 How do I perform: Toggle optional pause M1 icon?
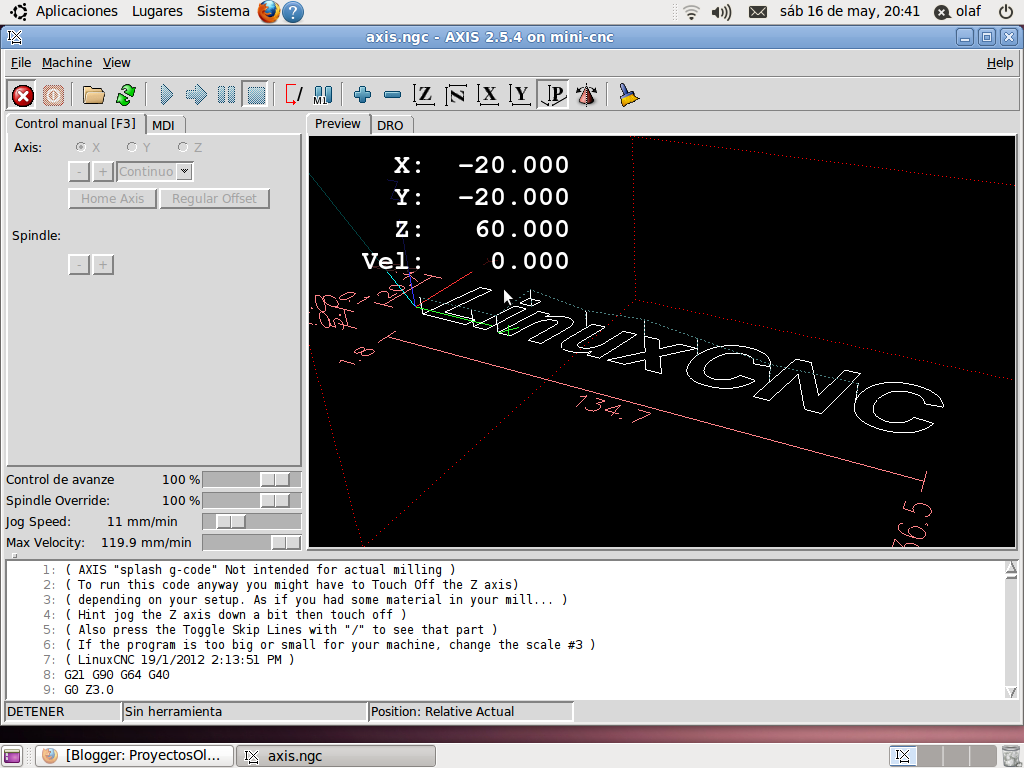coord(323,95)
